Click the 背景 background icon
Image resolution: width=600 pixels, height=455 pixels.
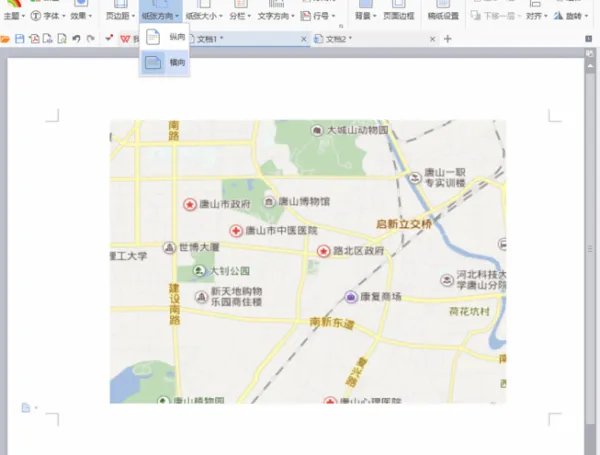[365, 4]
